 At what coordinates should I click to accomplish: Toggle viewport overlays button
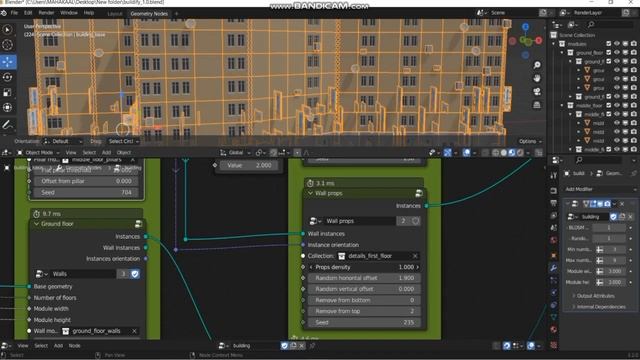pos(467,153)
